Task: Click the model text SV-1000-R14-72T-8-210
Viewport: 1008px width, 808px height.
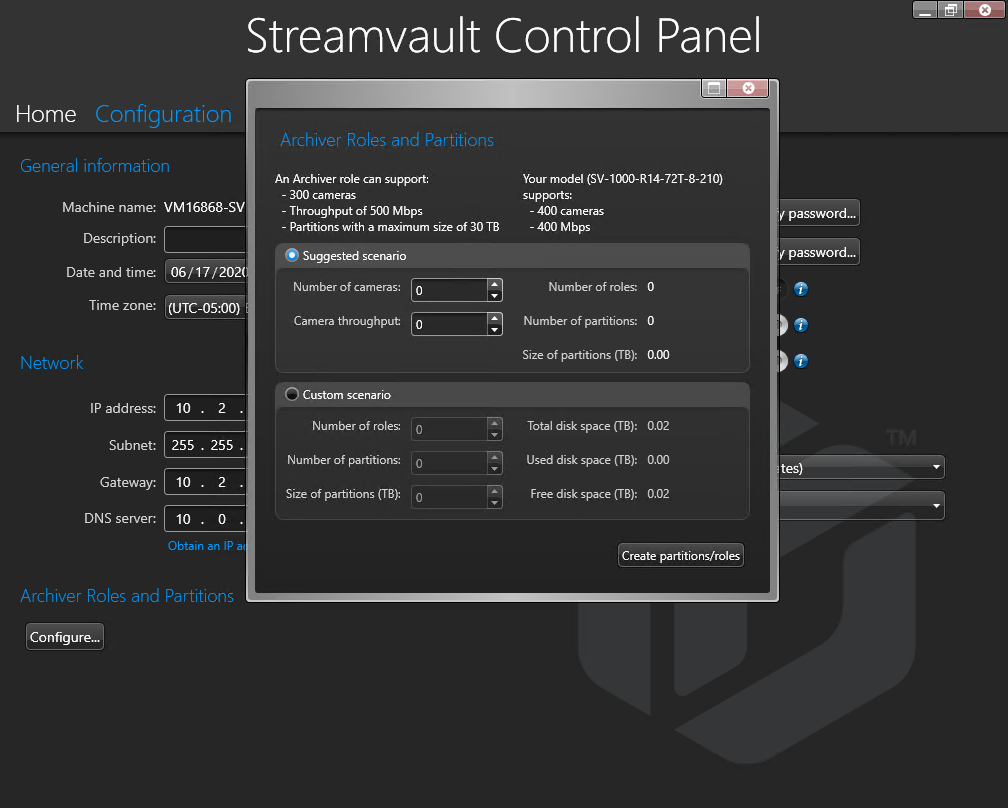Action: click(x=654, y=179)
